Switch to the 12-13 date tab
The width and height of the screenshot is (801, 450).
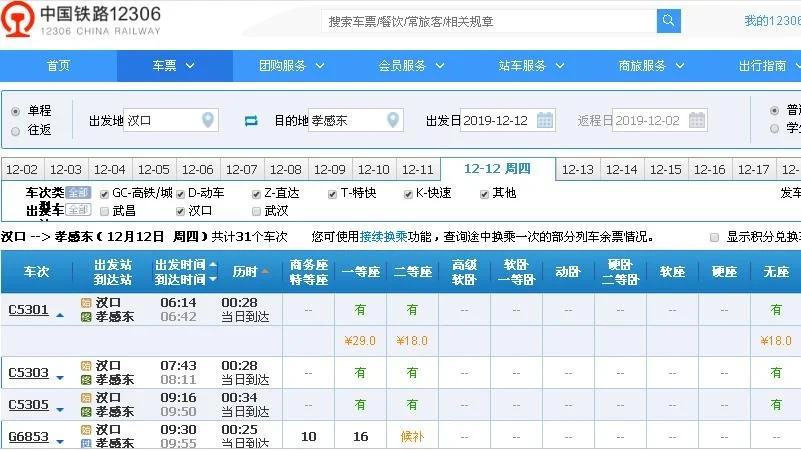(x=578, y=169)
